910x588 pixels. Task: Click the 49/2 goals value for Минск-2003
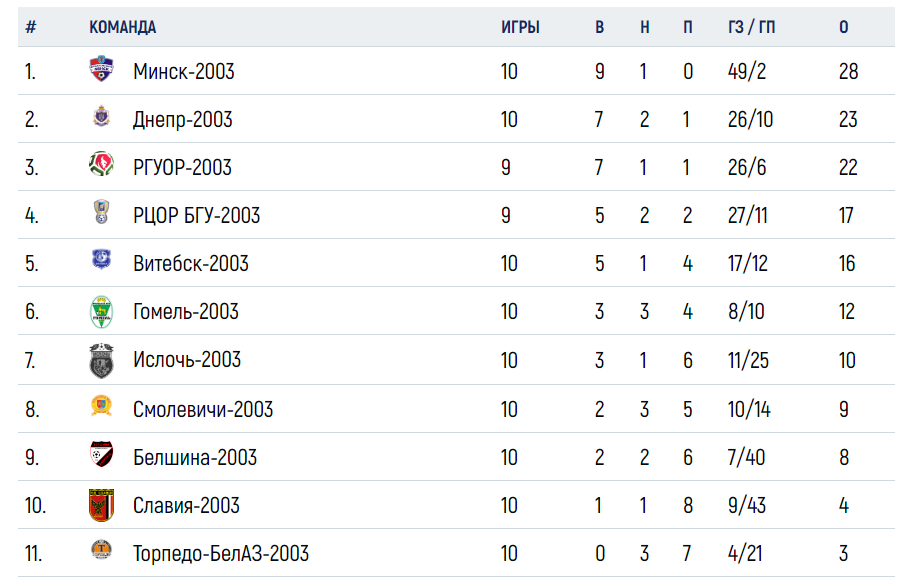click(747, 71)
